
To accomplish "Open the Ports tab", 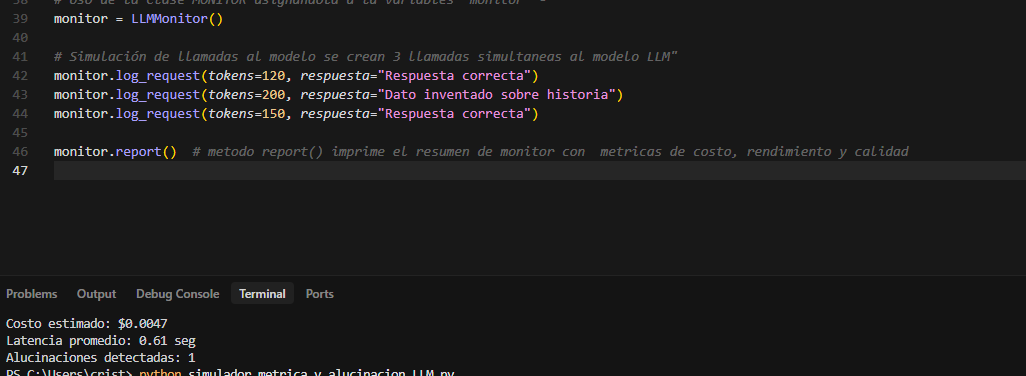I will [x=320, y=294].
